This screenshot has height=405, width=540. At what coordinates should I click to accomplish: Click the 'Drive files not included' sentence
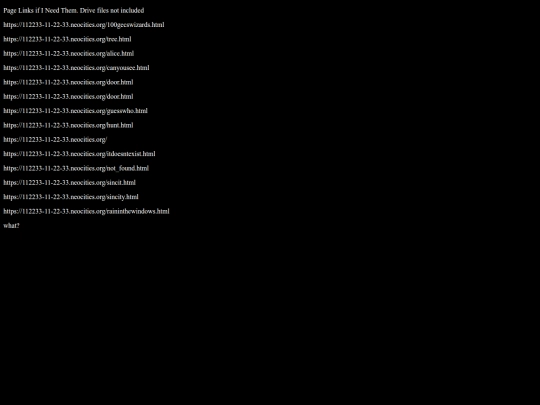point(112,11)
